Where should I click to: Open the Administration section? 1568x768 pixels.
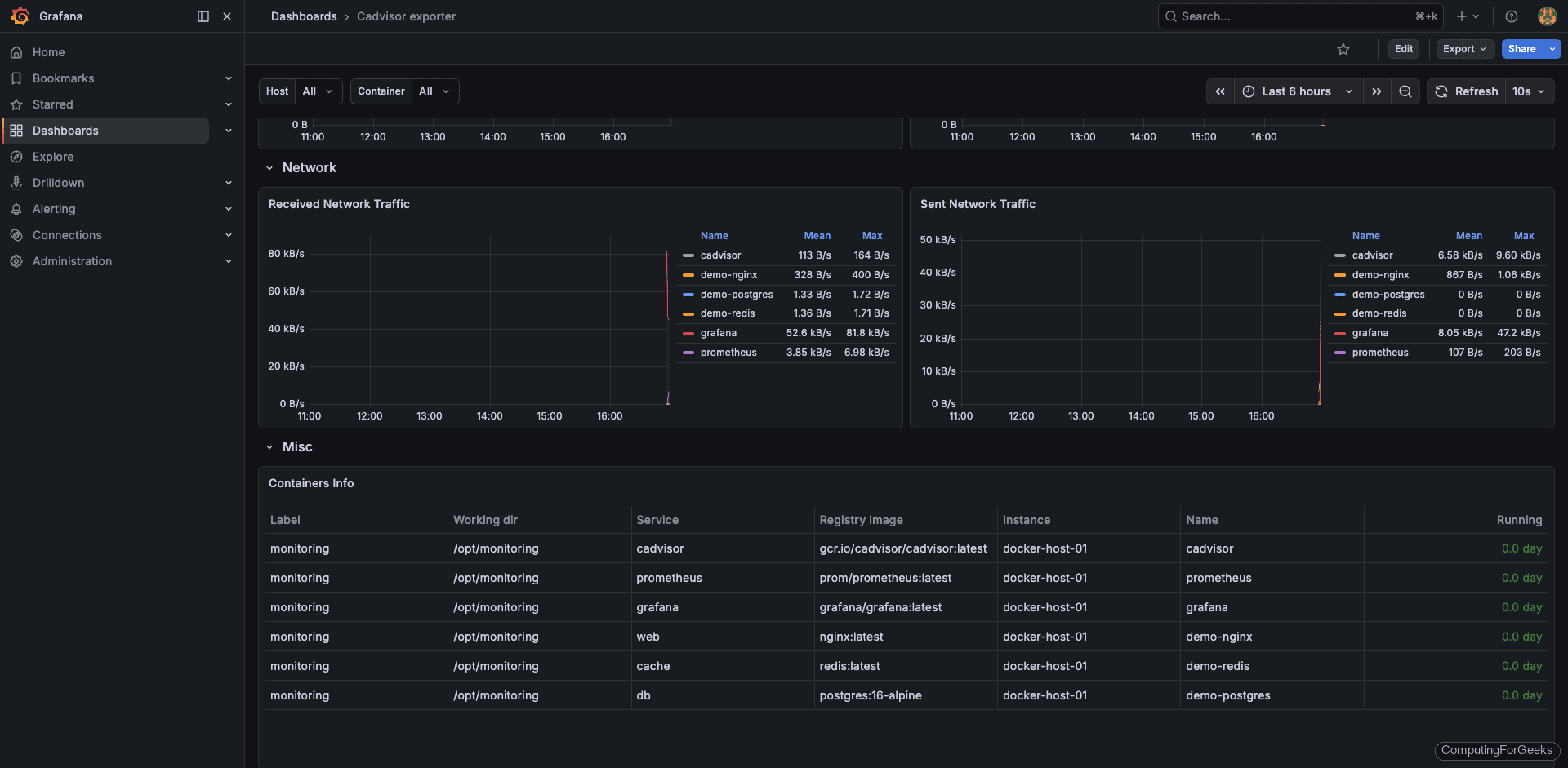point(72,261)
